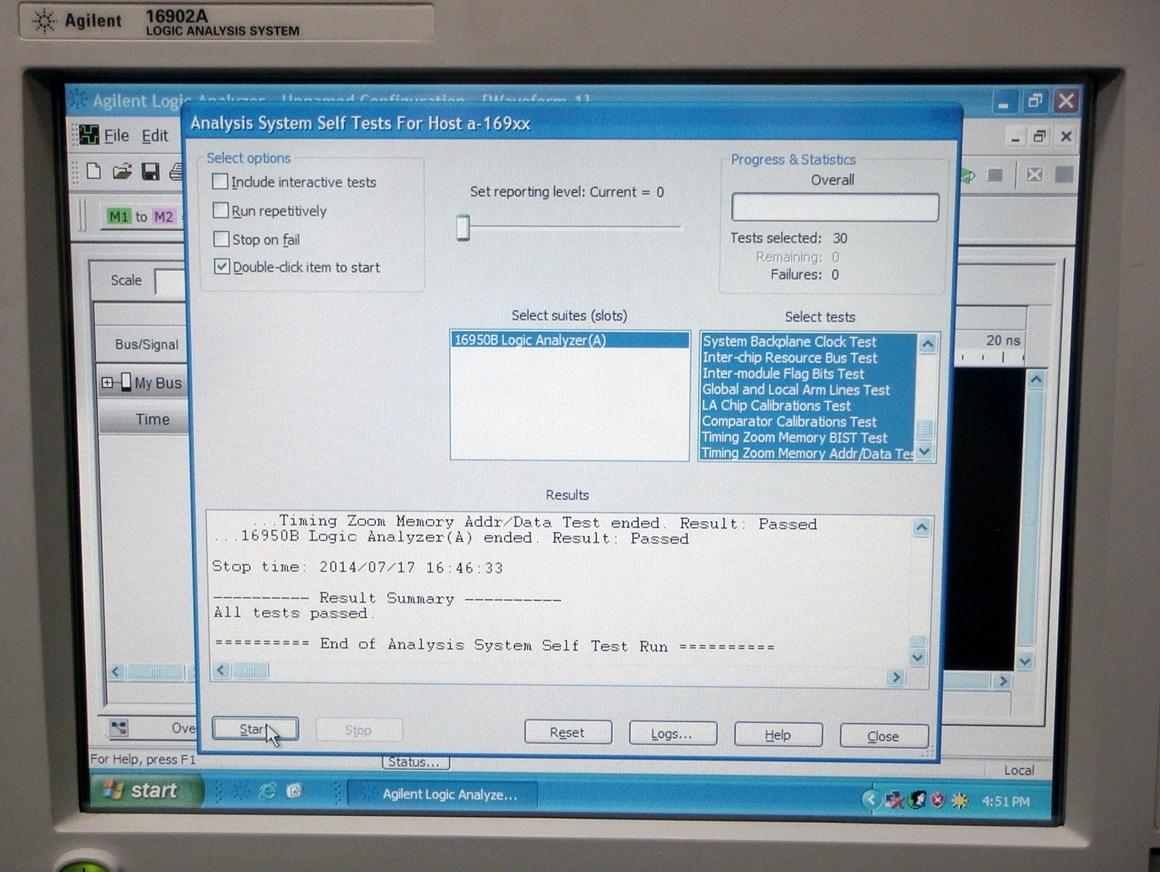Viewport: 1160px width, 872px height.
Task: Select Global and Local Arm Lines Test
Action: point(809,389)
